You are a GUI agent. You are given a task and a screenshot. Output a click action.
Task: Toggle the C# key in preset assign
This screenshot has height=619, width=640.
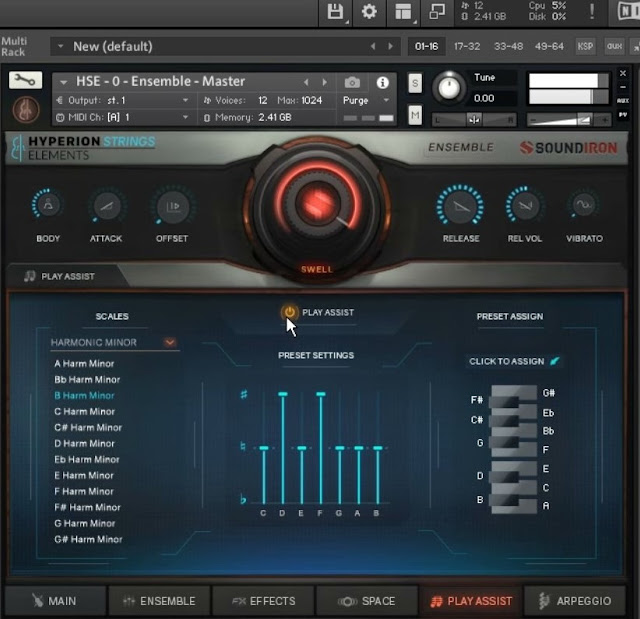504,421
